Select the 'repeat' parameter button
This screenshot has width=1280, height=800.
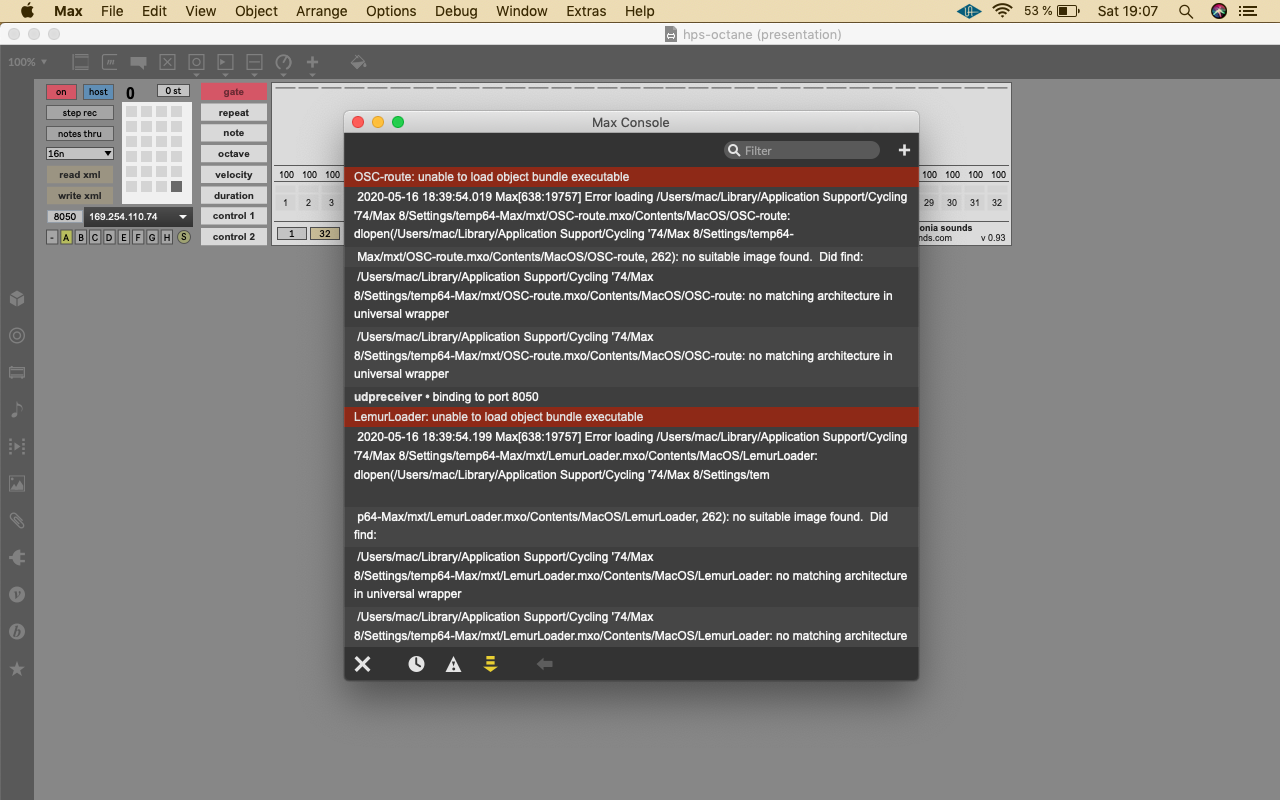(x=234, y=113)
